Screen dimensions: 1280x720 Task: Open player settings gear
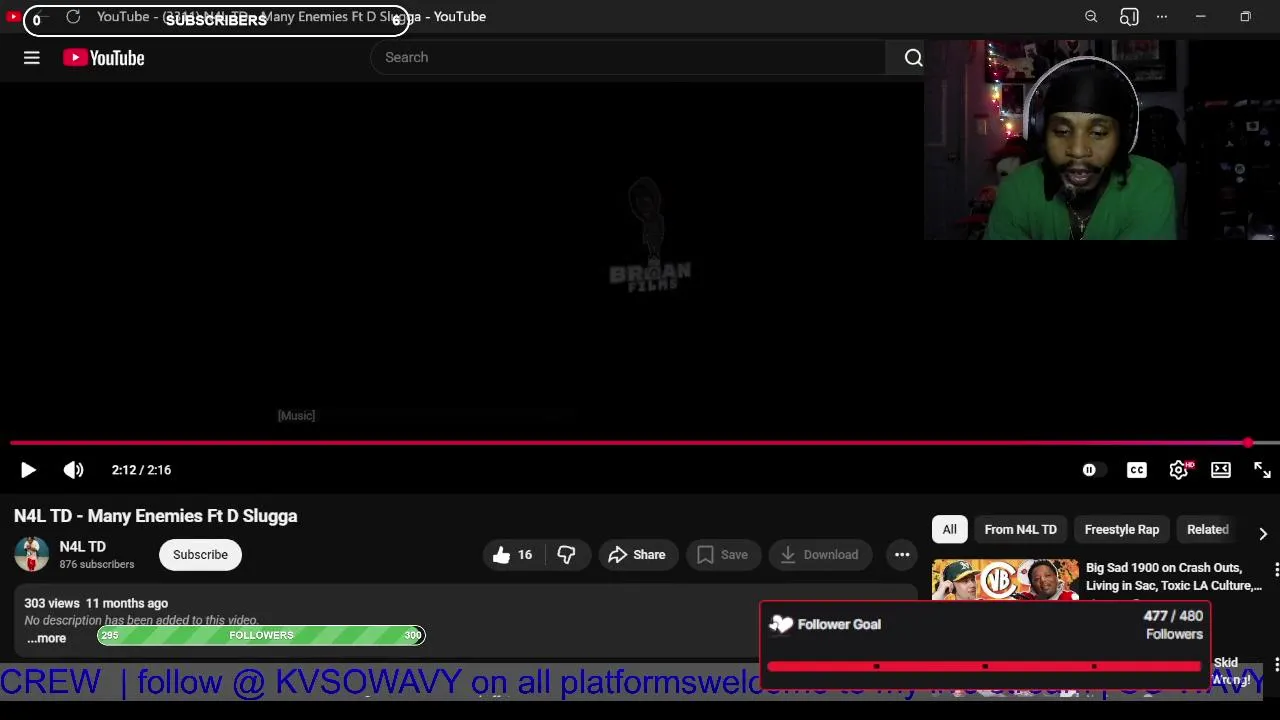(1179, 470)
